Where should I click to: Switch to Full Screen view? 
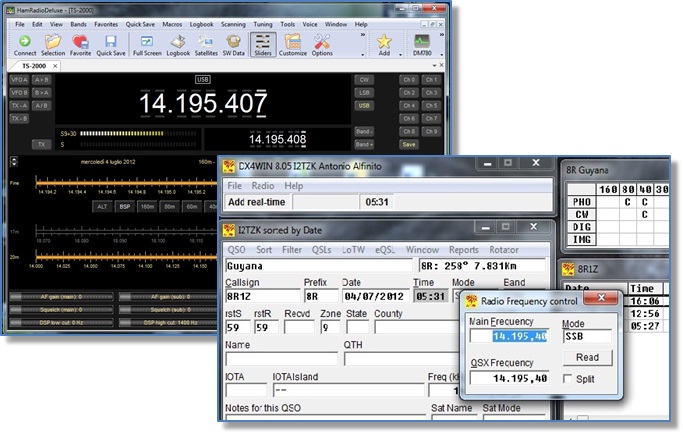(x=147, y=45)
